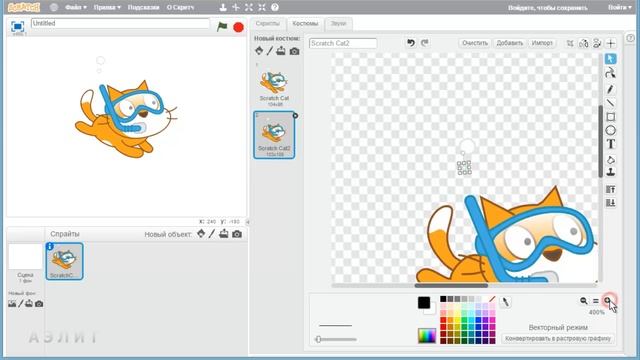Choose a new backdrop from library

point(12,304)
